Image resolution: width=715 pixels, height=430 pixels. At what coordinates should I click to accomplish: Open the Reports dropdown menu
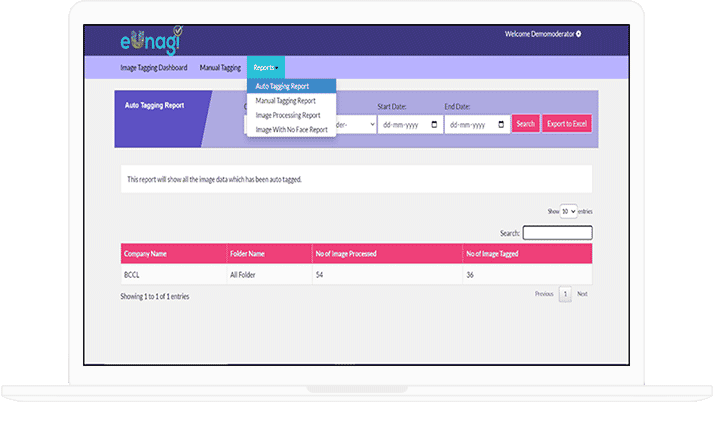[x=267, y=68]
